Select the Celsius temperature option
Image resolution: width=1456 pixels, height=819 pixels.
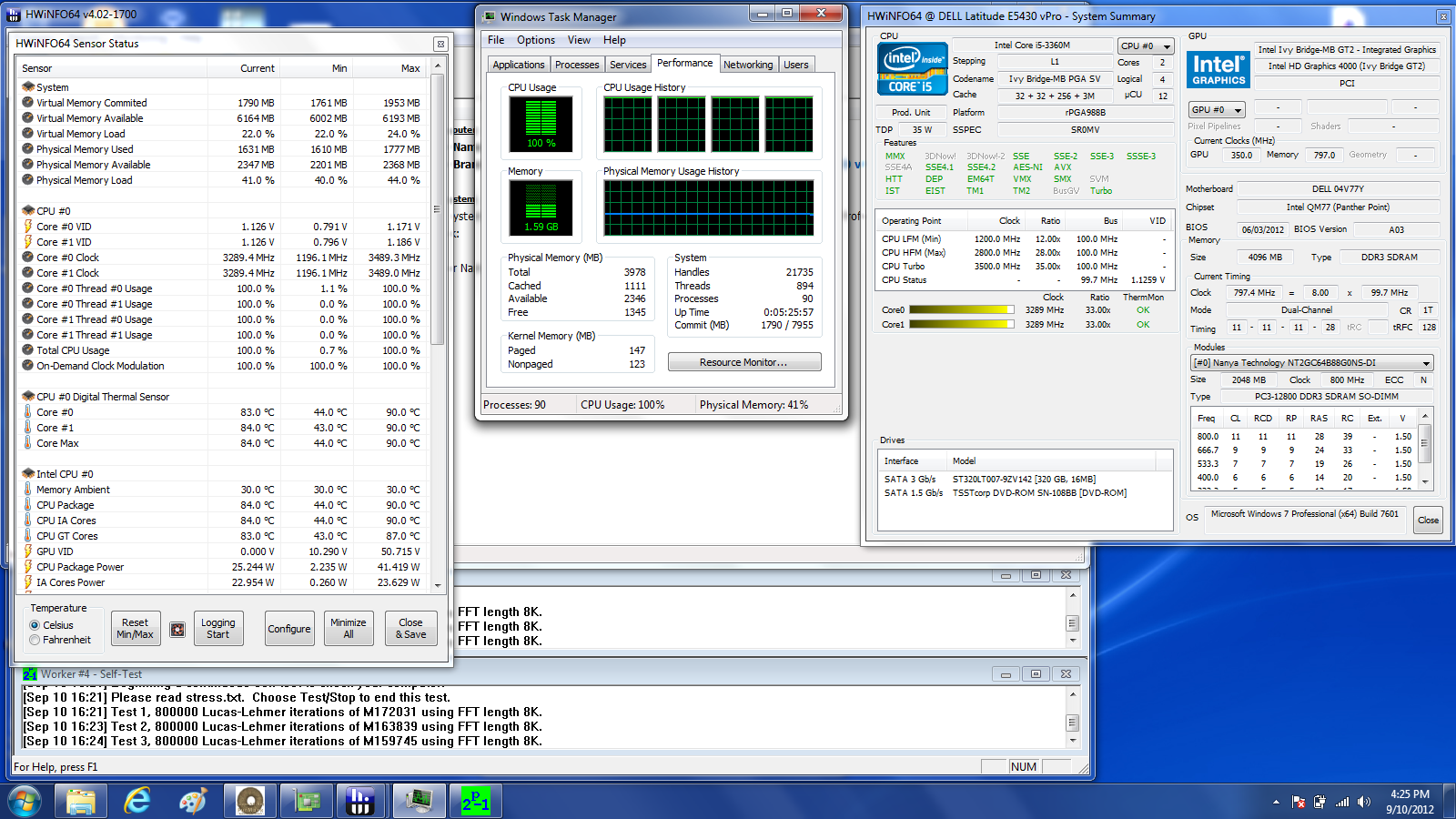35,625
